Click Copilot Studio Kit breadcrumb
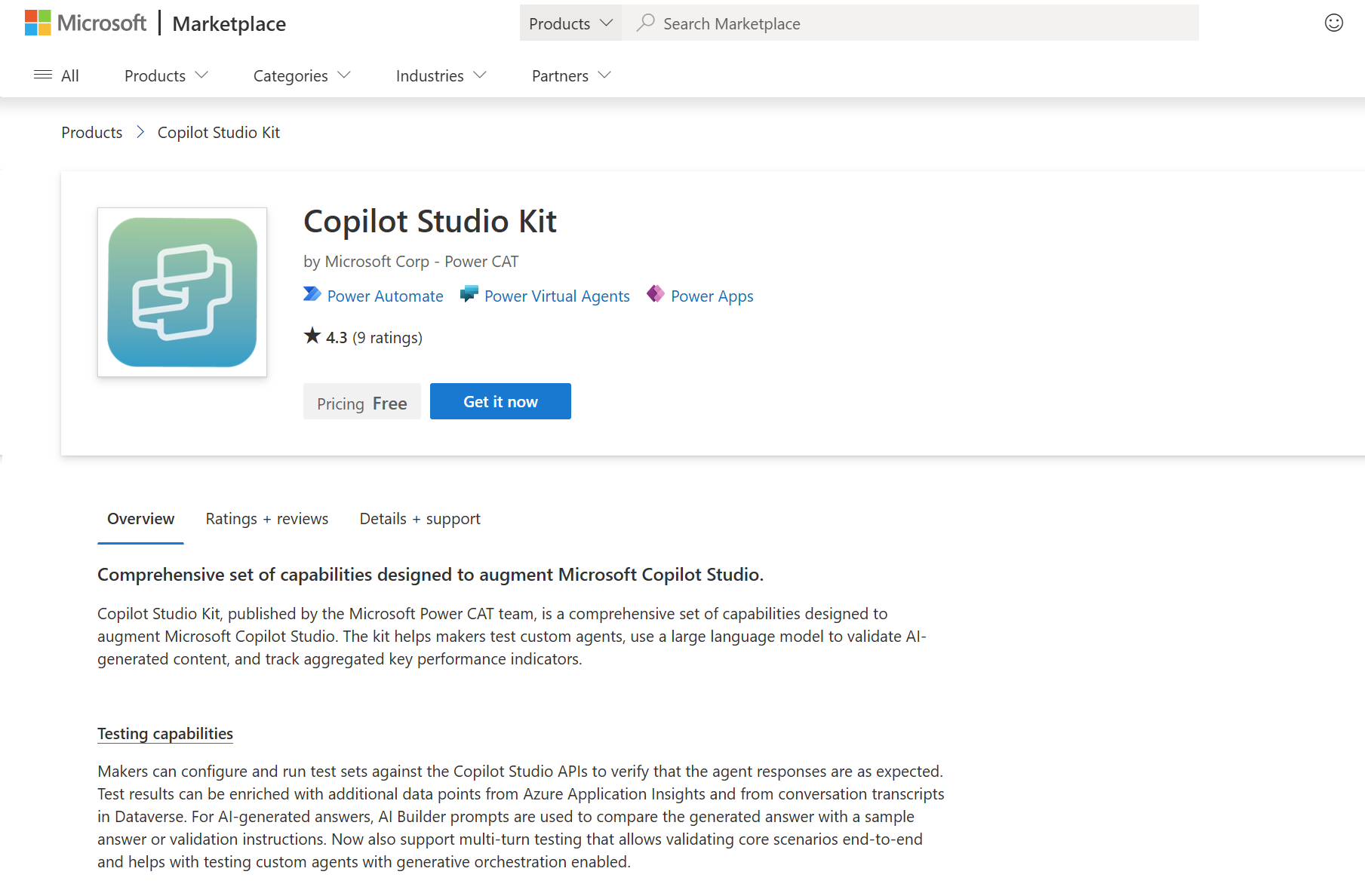This screenshot has height=896, width=1365. click(219, 133)
